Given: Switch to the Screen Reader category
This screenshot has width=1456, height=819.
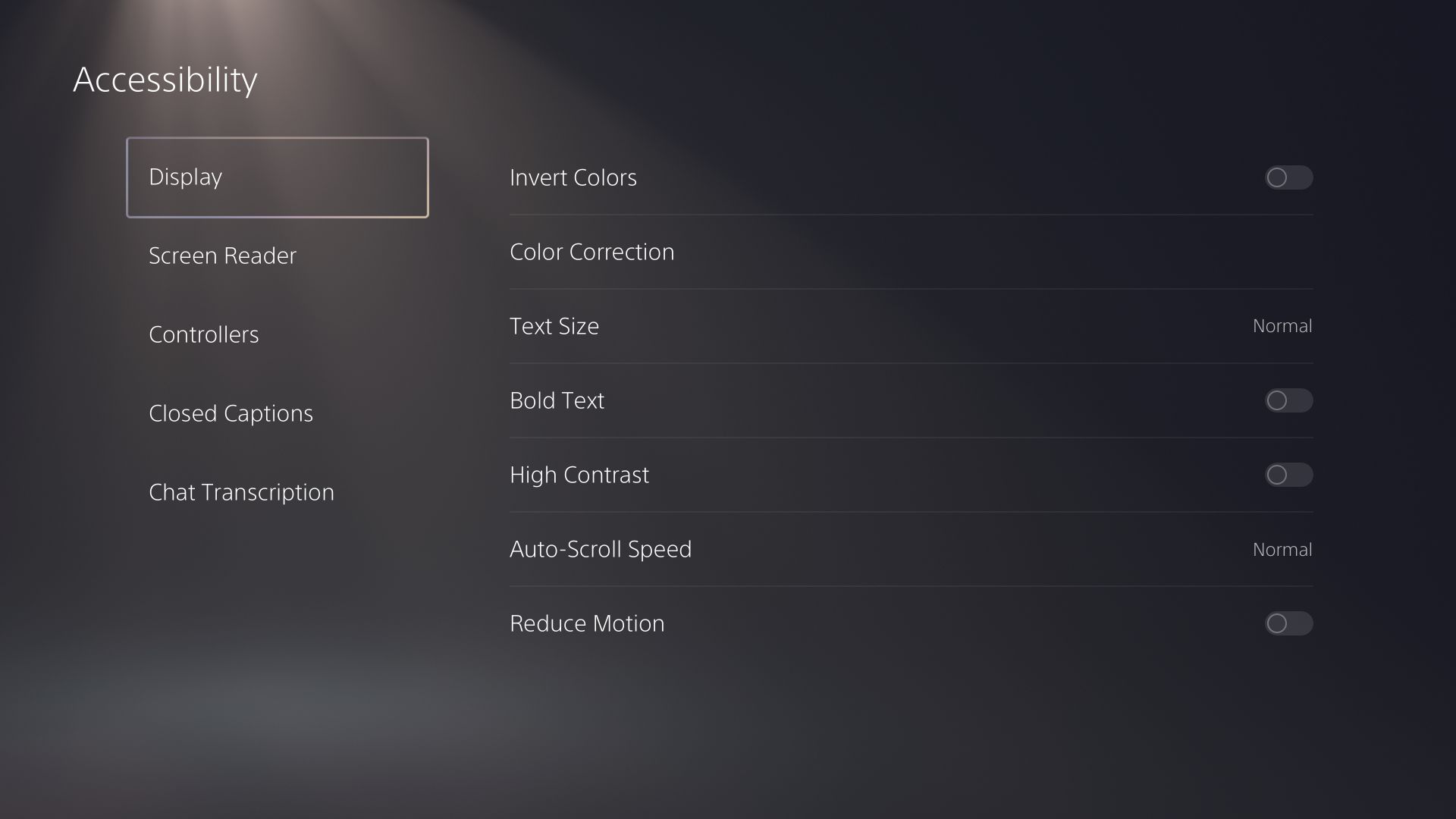Looking at the screenshot, I should (222, 256).
